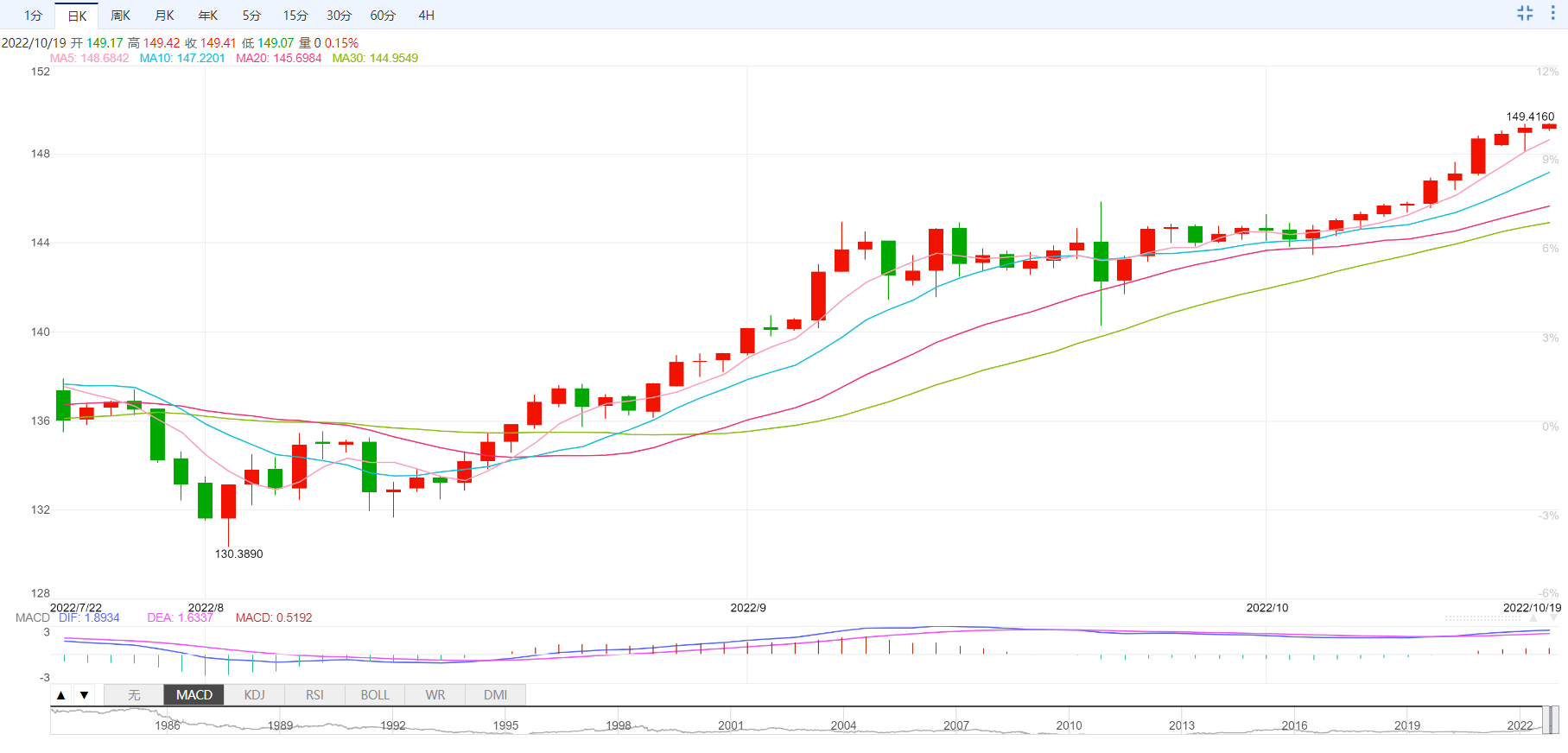This screenshot has height=753, width=1568.
Task: Switch to the 1分 one-minute chart
Action: tap(33, 16)
